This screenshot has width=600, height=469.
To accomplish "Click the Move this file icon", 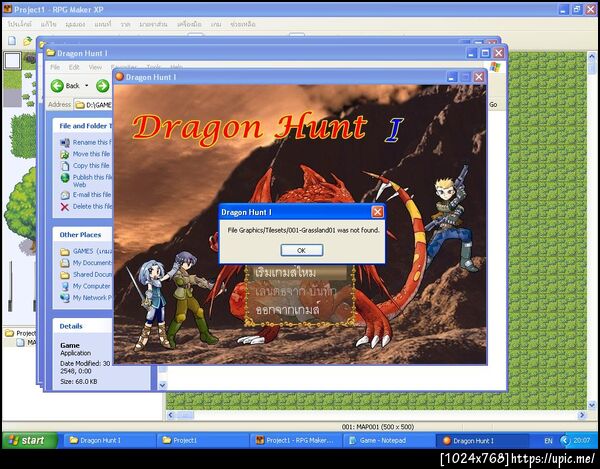I will point(65,154).
